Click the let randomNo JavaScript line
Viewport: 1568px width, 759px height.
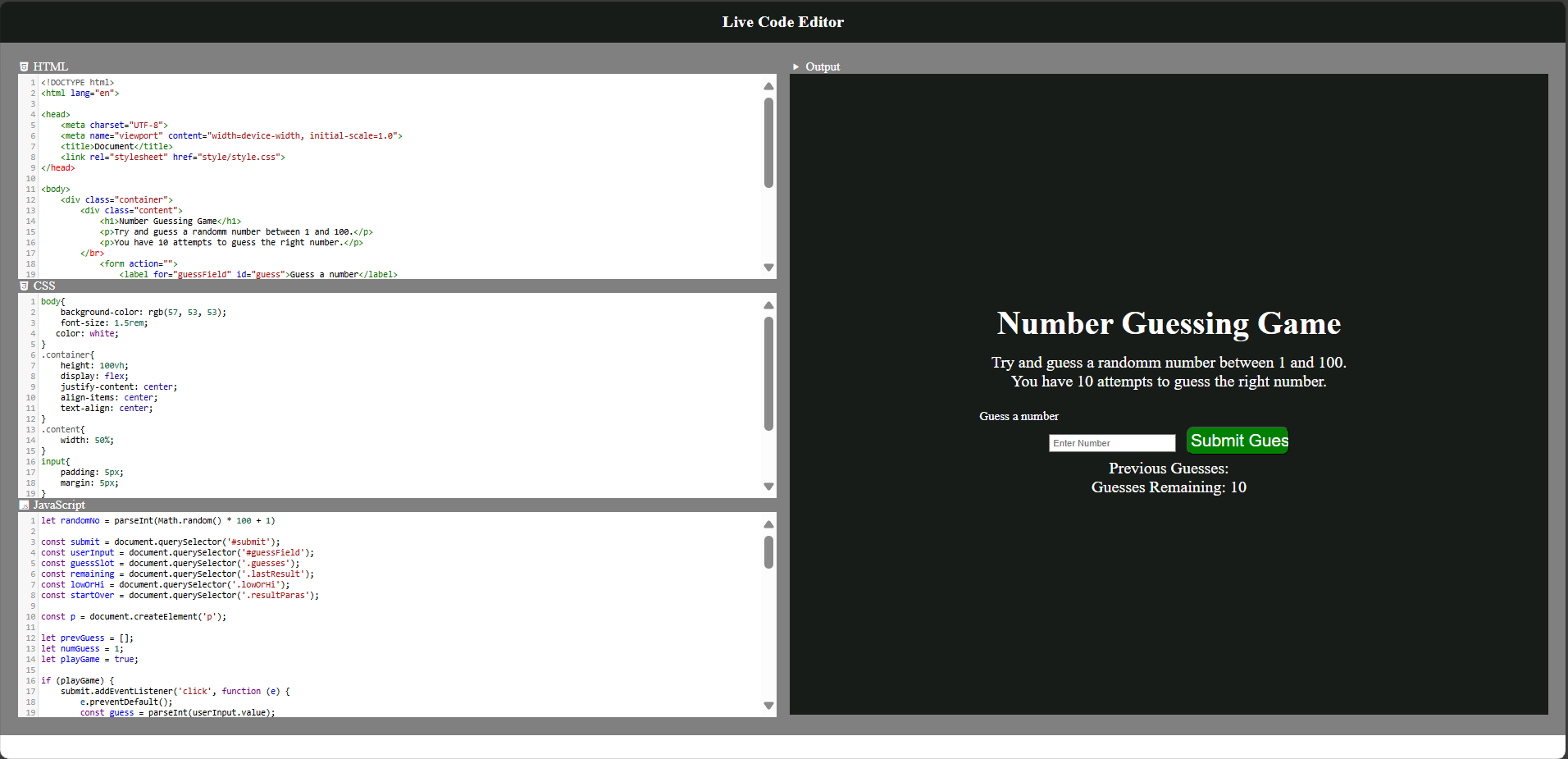point(158,521)
